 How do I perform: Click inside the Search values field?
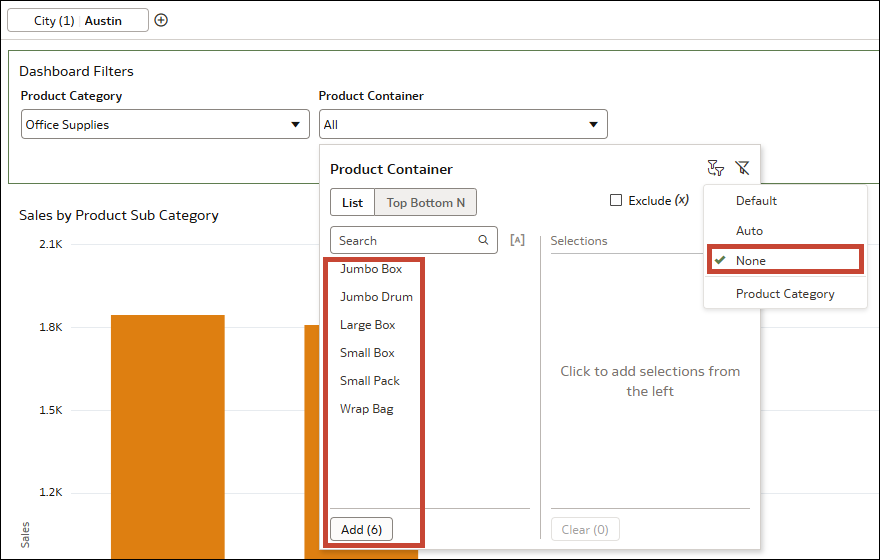[x=405, y=240]
